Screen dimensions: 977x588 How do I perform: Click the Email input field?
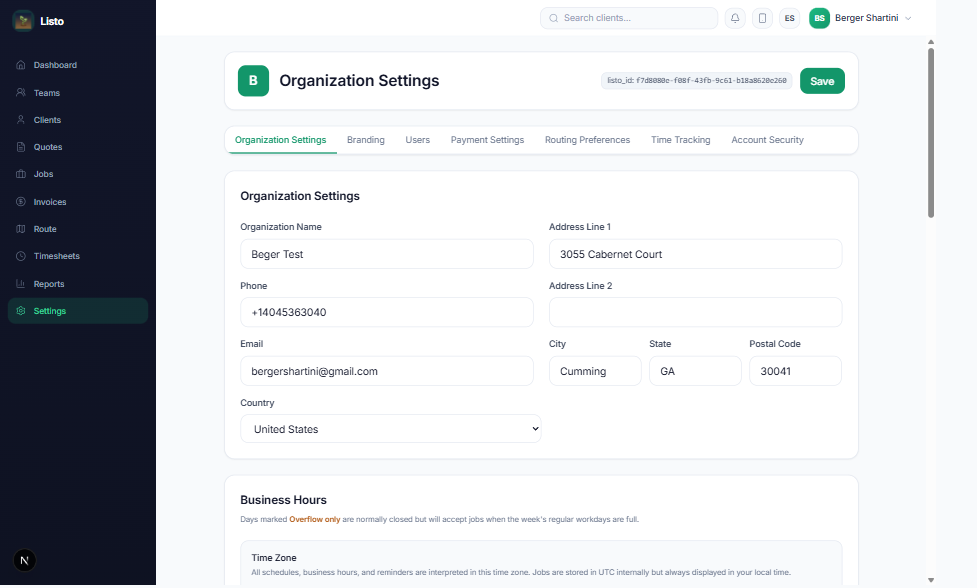click(387, 371)
